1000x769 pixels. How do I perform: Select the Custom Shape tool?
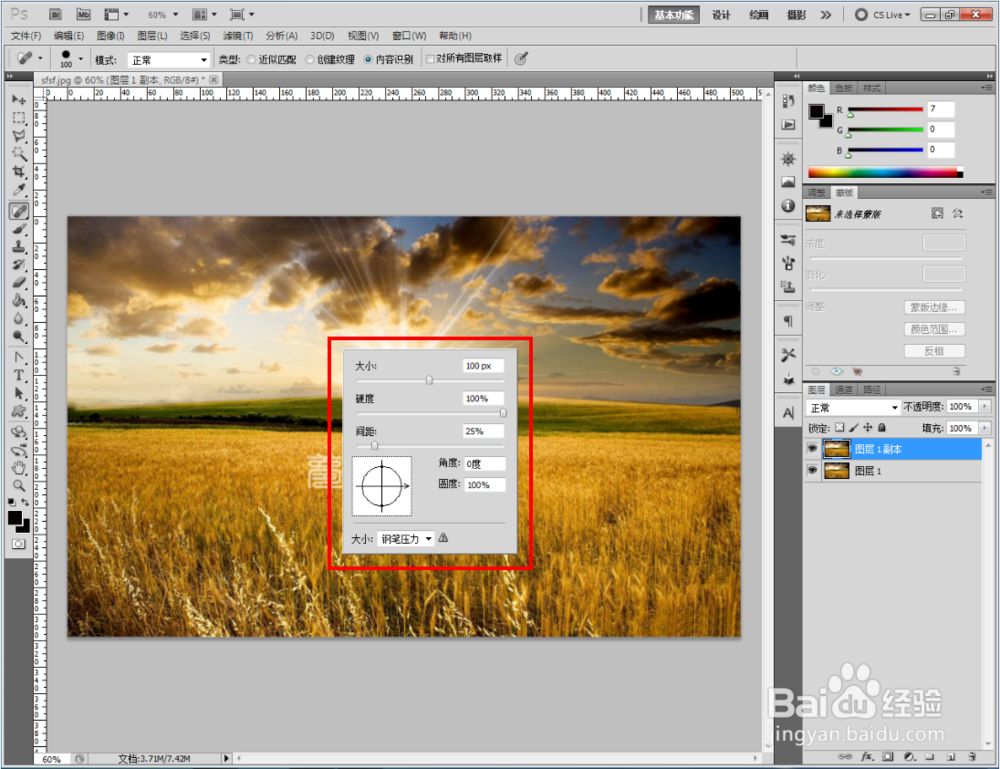(x=19, y=411)
